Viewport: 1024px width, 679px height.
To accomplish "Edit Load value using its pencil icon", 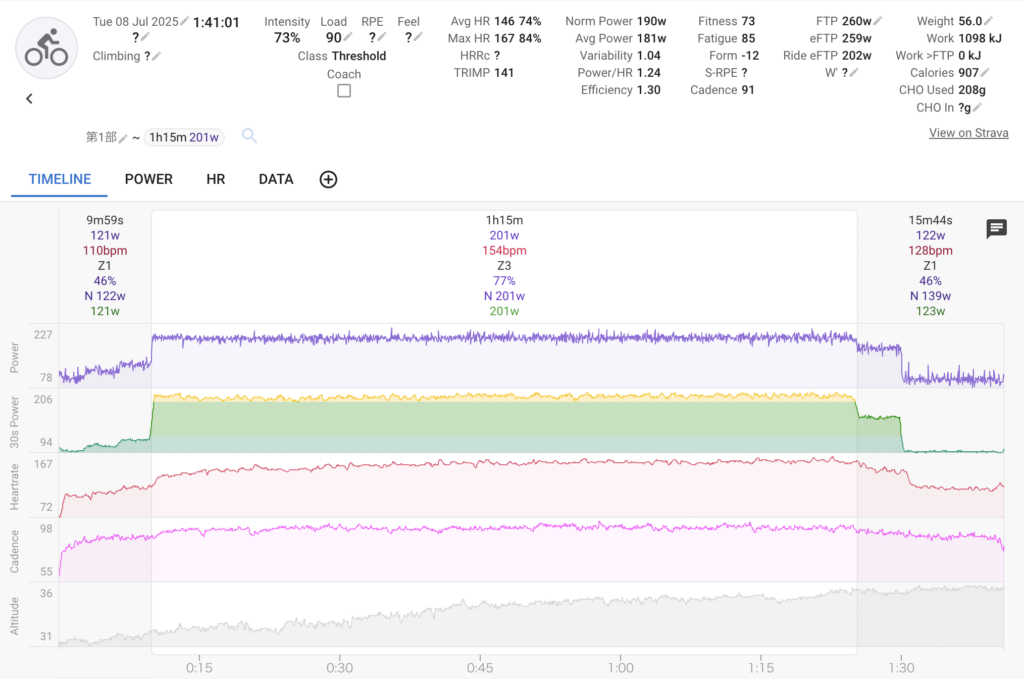I will point(347,38).
